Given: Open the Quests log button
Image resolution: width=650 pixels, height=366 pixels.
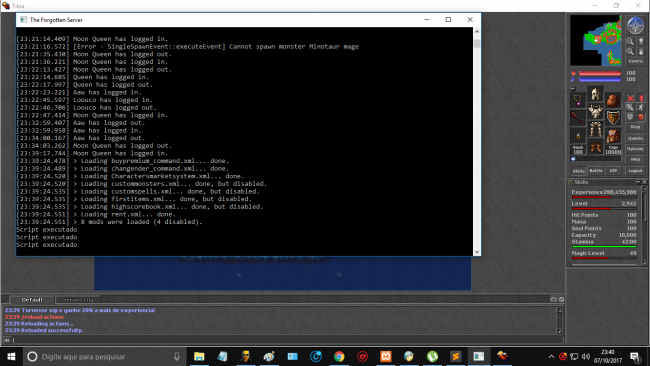Looking at the screenshot, I should [635, 138].
